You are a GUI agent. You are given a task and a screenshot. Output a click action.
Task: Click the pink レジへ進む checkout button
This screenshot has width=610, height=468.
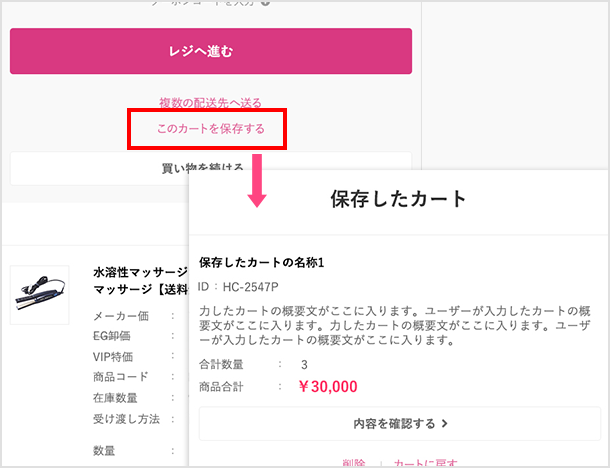(x=211, y=51)
